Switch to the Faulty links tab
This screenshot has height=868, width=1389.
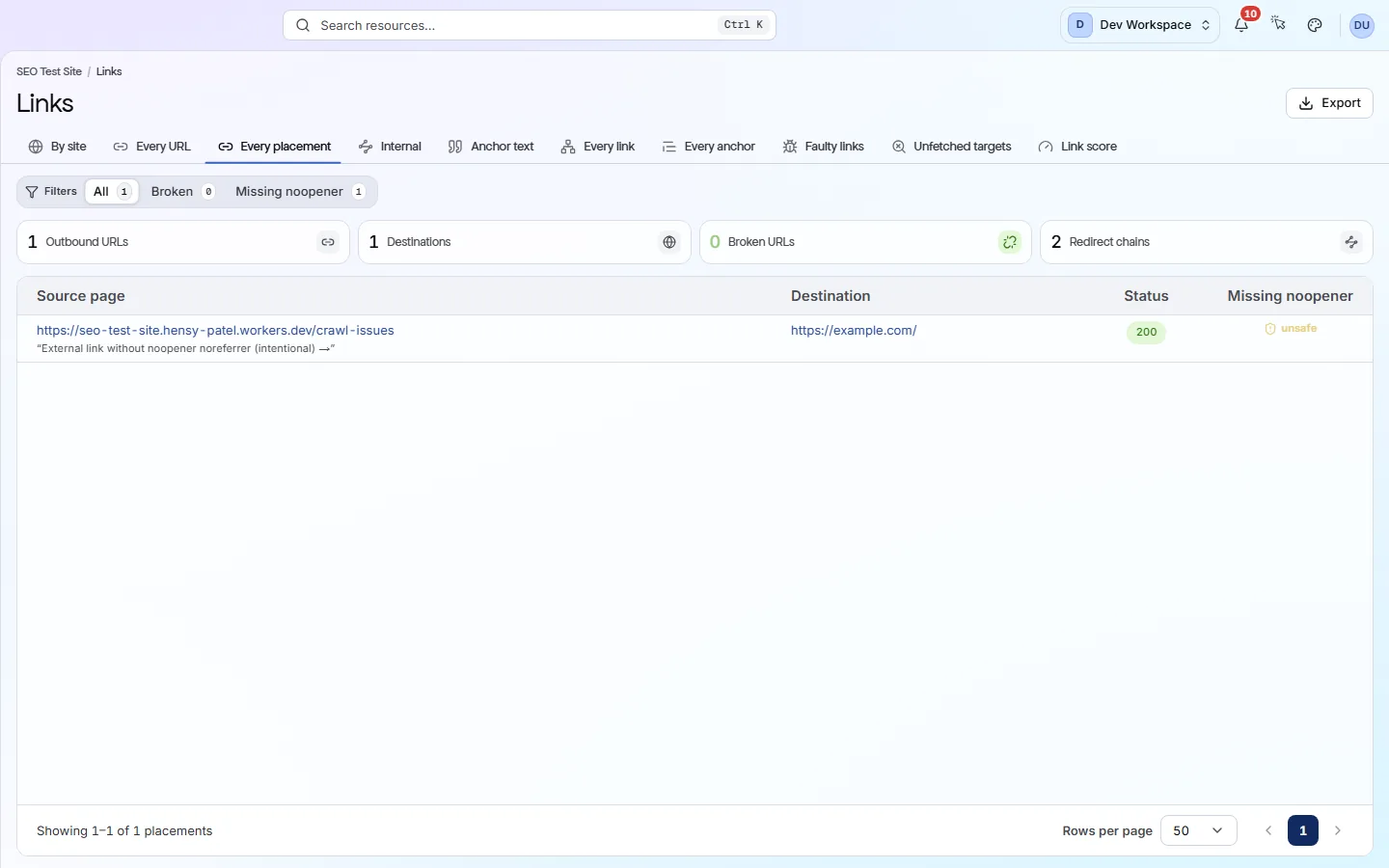coord(824,147)
